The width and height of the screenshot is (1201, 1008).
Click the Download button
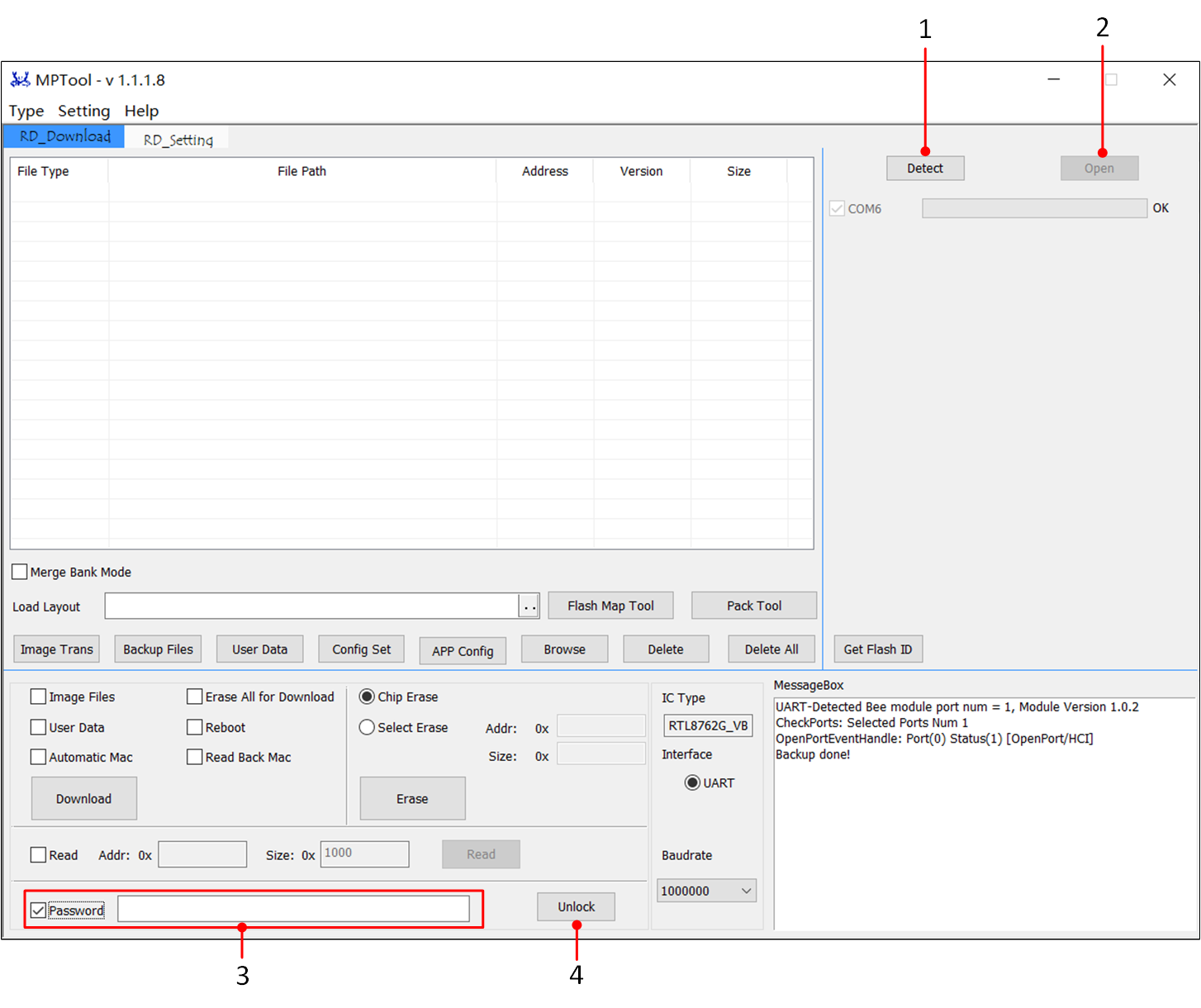click(x=83, y=799)
